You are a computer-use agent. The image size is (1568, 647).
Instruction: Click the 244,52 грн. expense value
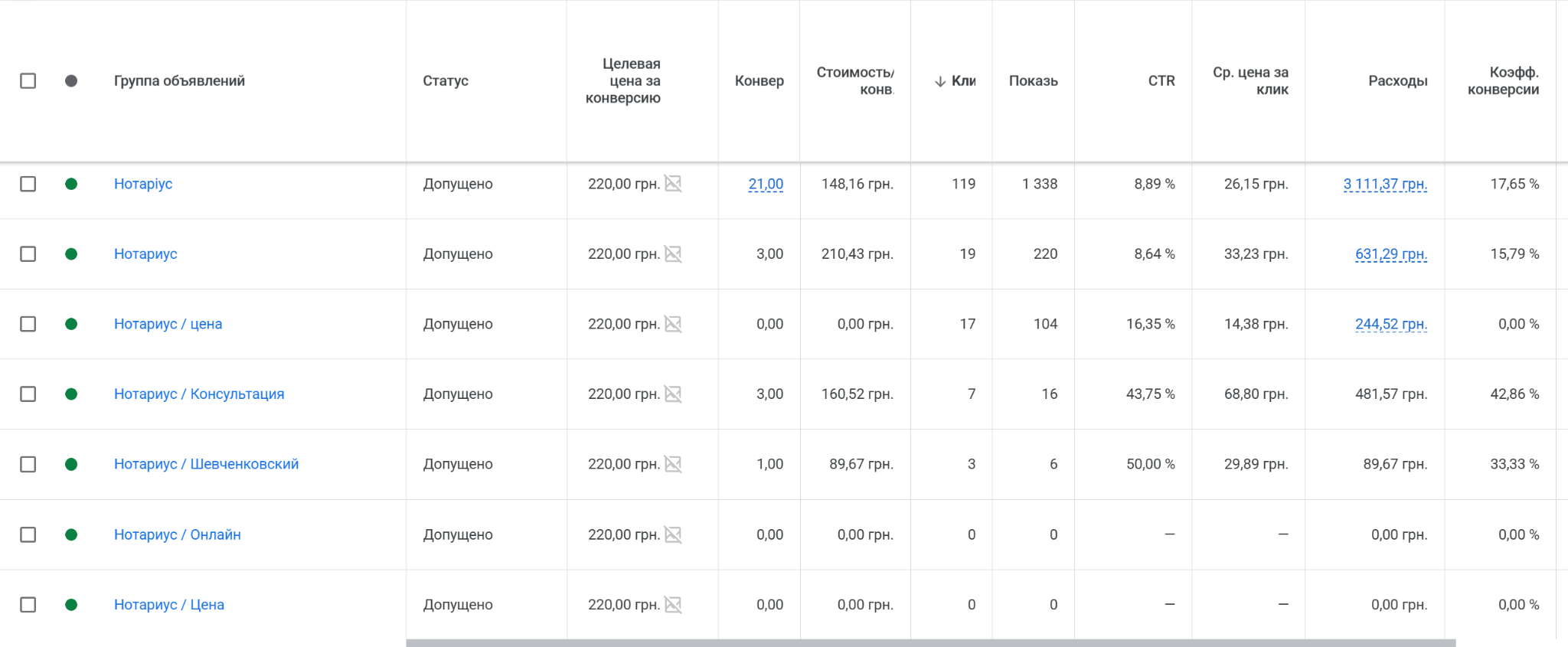click(1390, 324)
